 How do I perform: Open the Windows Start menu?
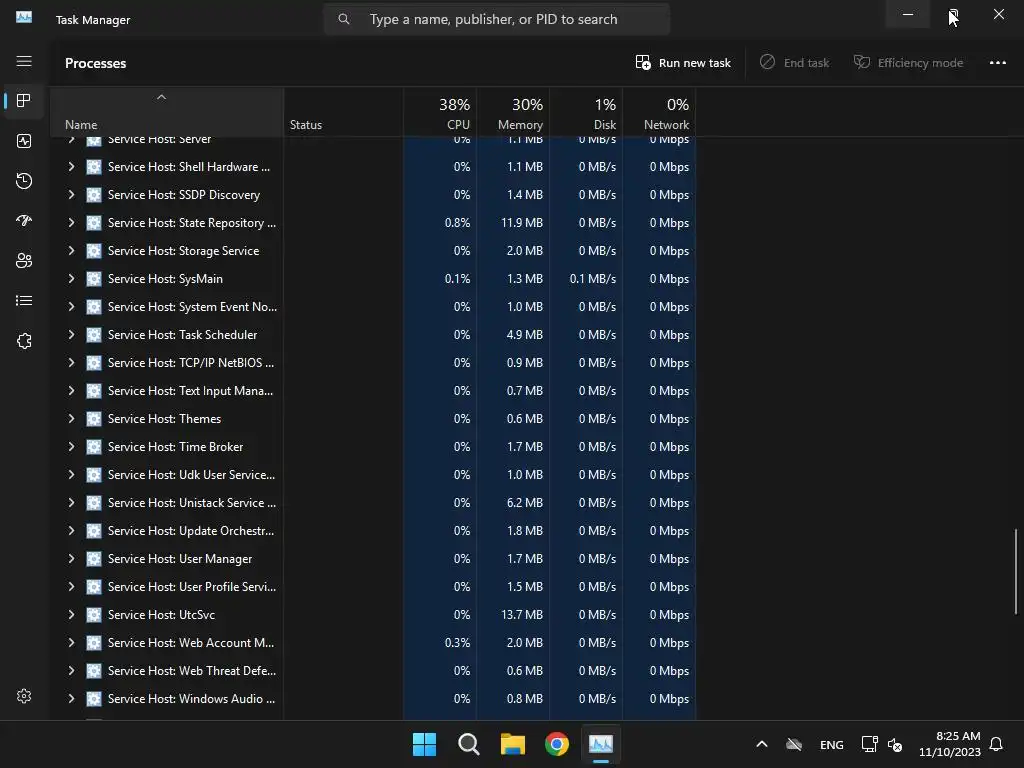coord(424,744)
